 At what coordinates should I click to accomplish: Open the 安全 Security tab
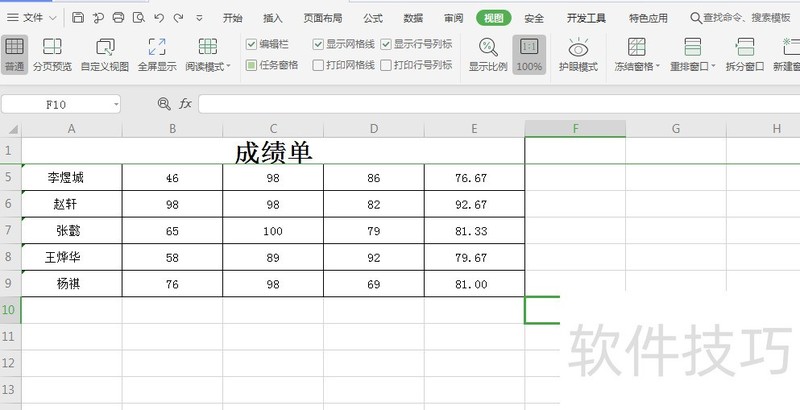pyautogui.click(x=534, y=18)
